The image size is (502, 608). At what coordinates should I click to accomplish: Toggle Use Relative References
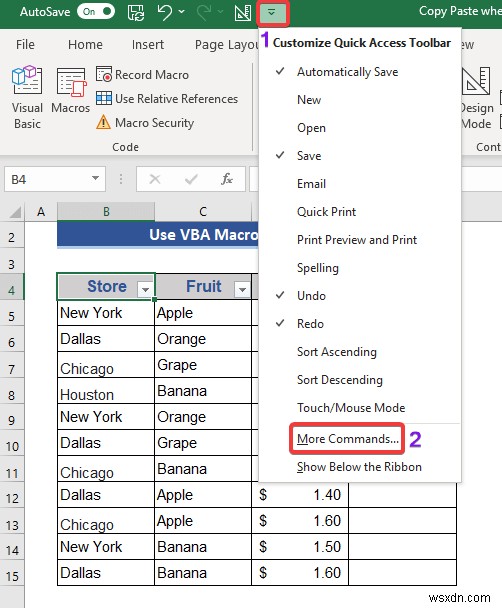click(167, 98)
